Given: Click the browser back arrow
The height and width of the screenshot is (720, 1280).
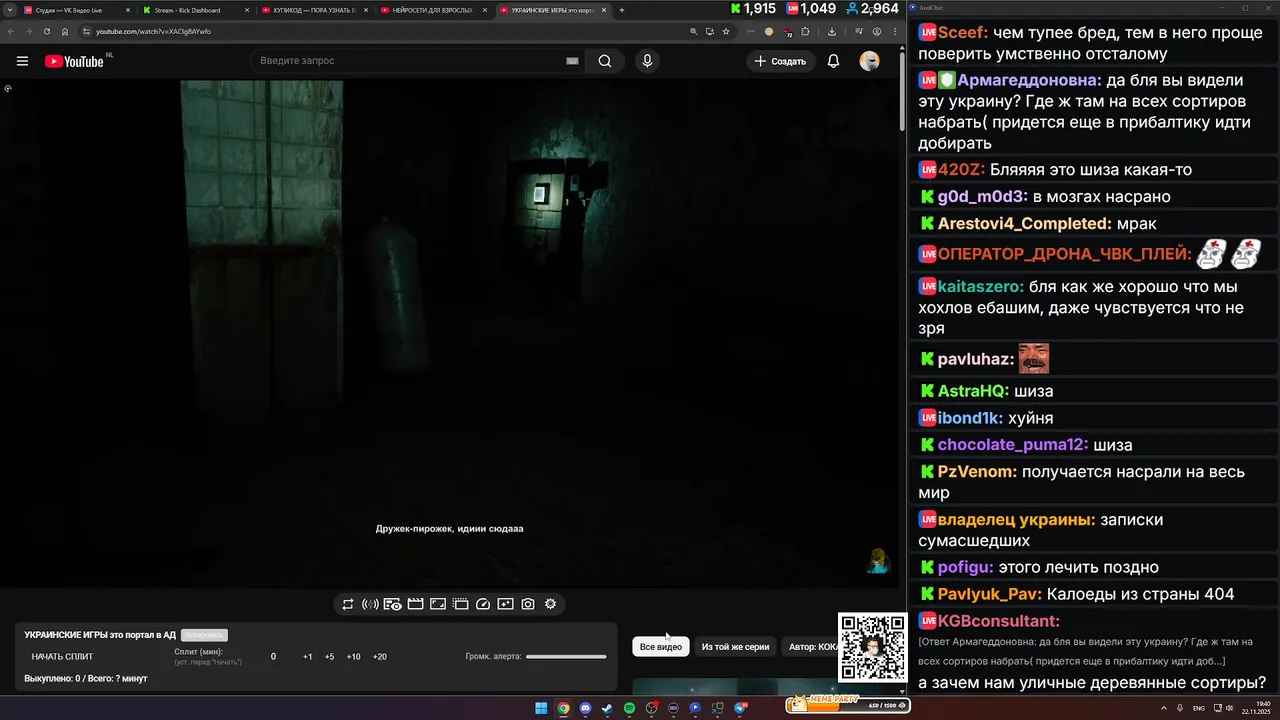Looking at the screenshot, I should [10, 31].
